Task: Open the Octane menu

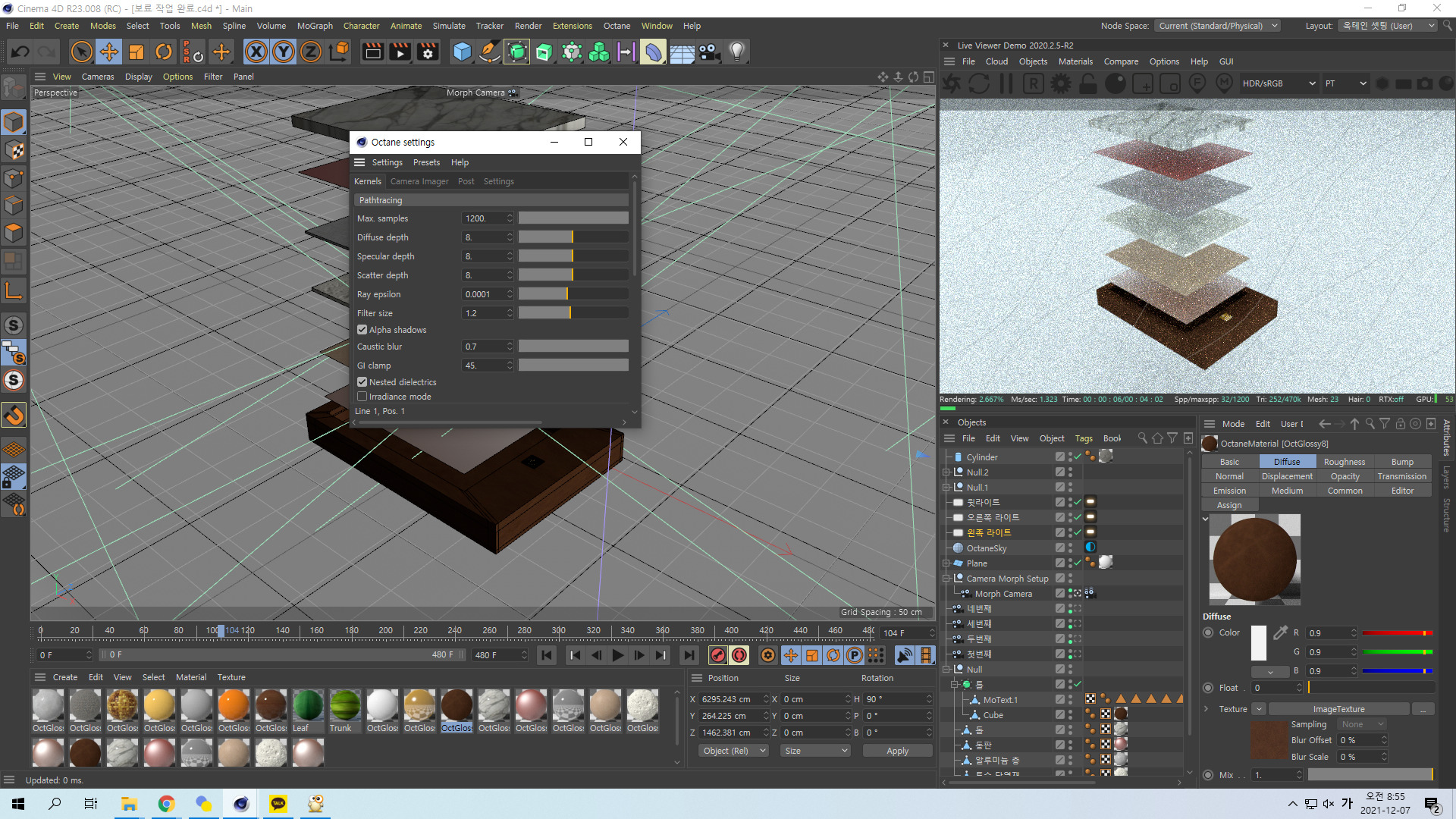Action: tap(617, 26)
